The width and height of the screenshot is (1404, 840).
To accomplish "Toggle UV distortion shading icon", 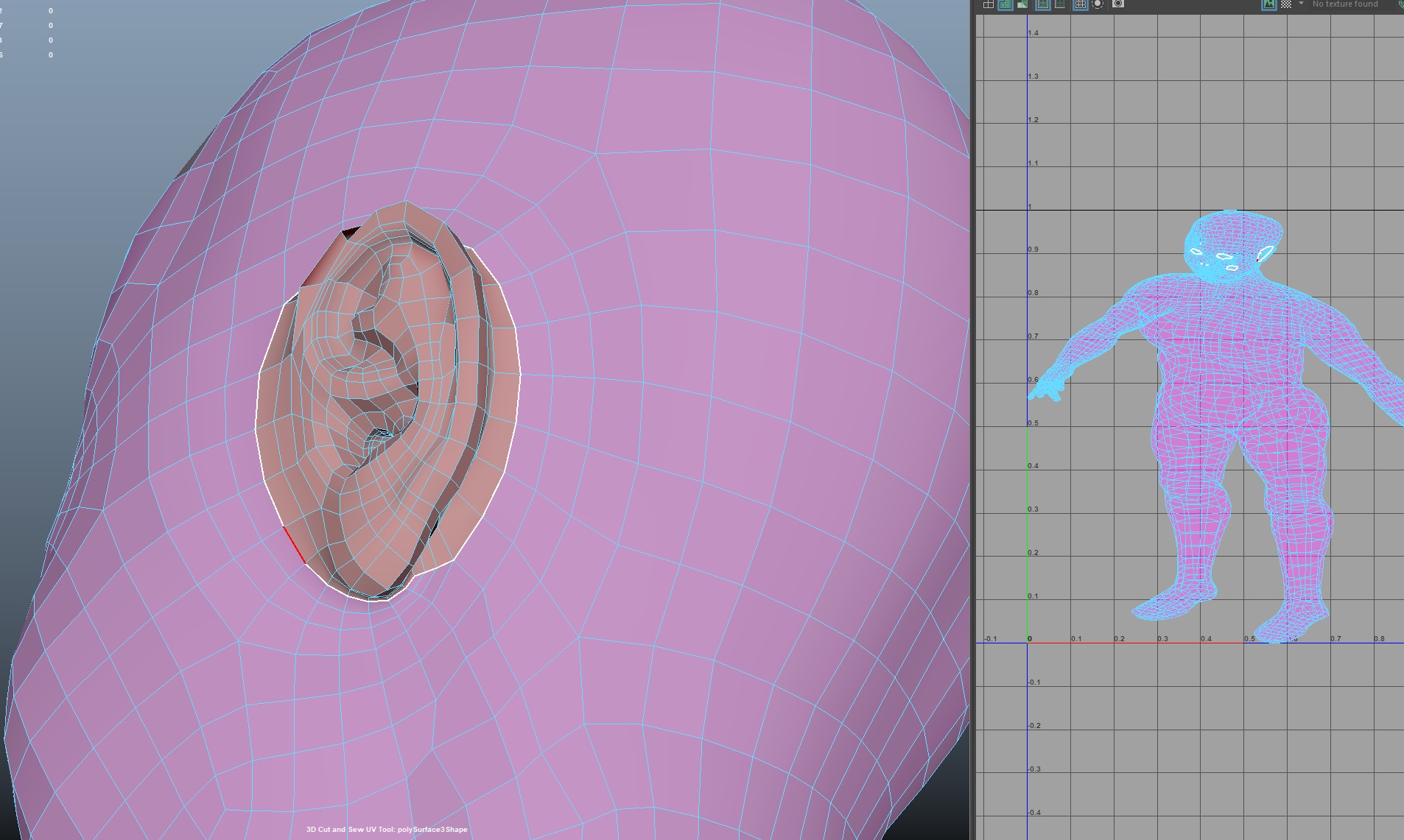I will (1022, 4).
